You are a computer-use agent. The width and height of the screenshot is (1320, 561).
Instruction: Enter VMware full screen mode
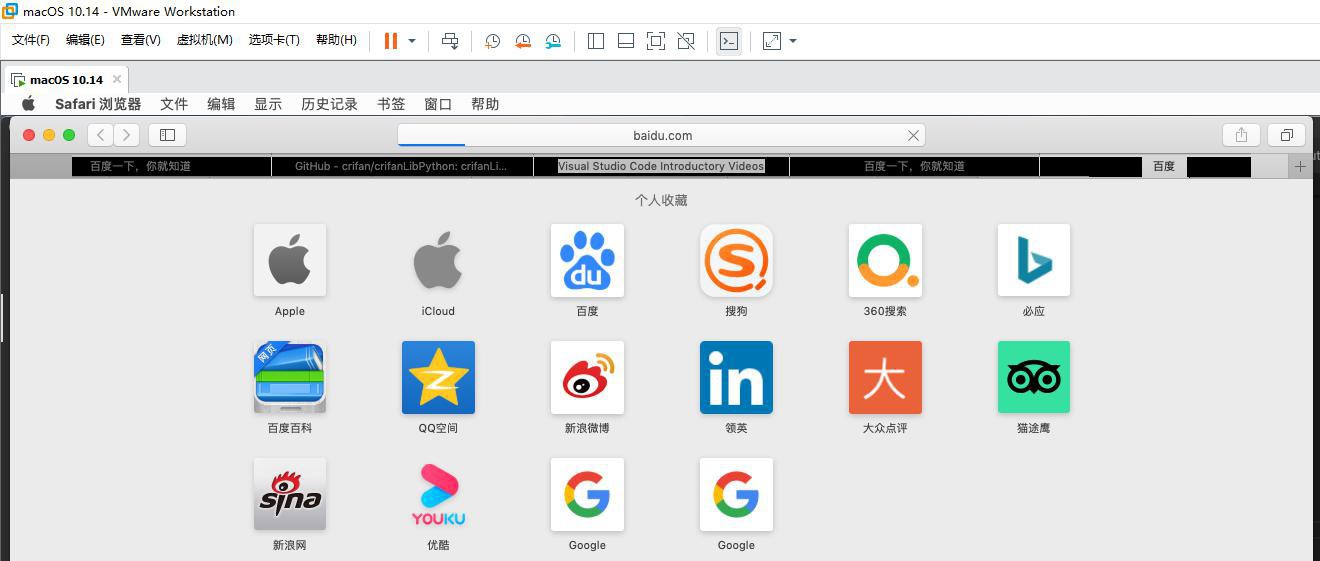point(656,41)
